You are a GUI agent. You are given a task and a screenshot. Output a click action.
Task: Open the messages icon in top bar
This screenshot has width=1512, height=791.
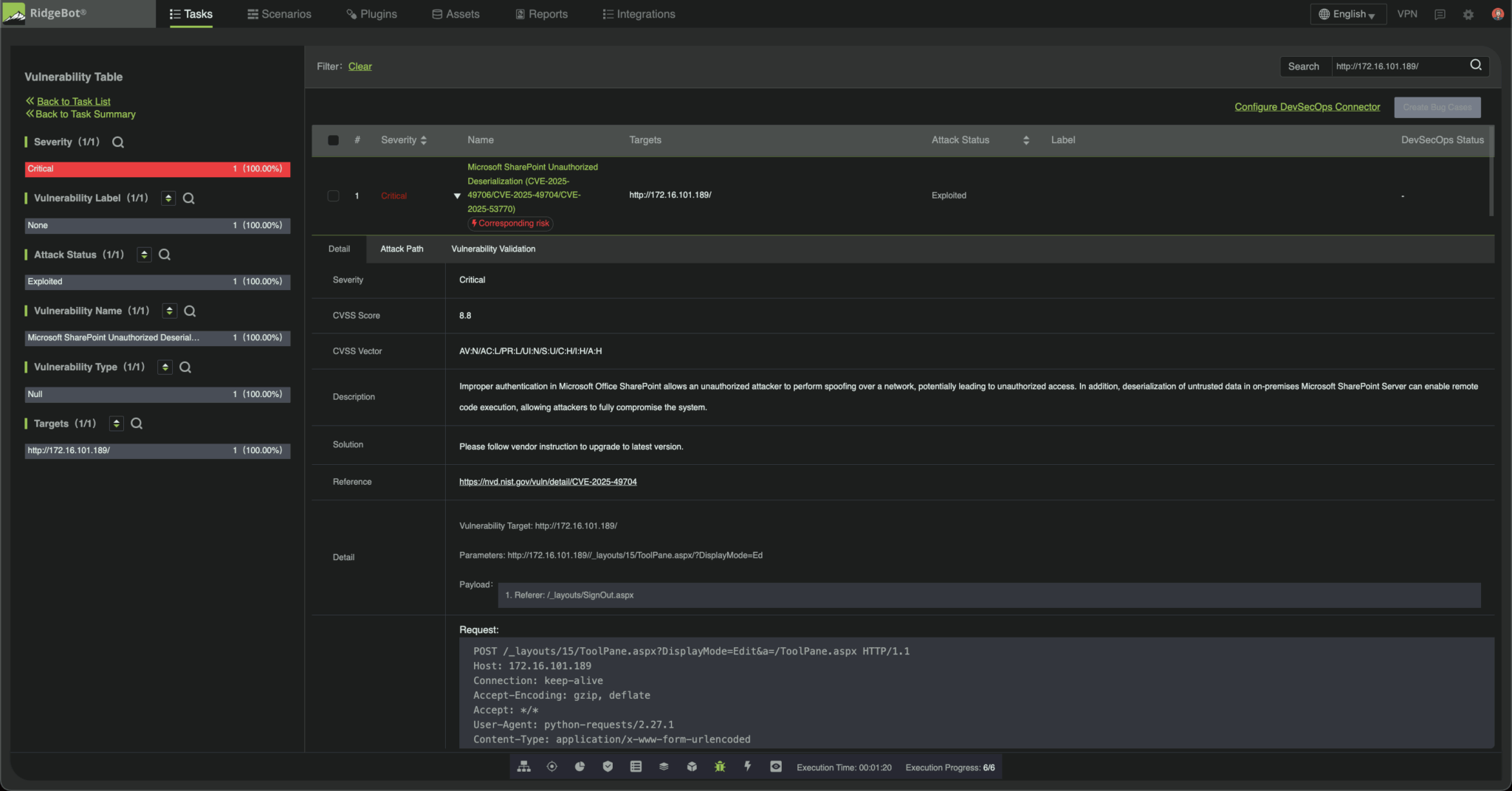pos(1440,14)
